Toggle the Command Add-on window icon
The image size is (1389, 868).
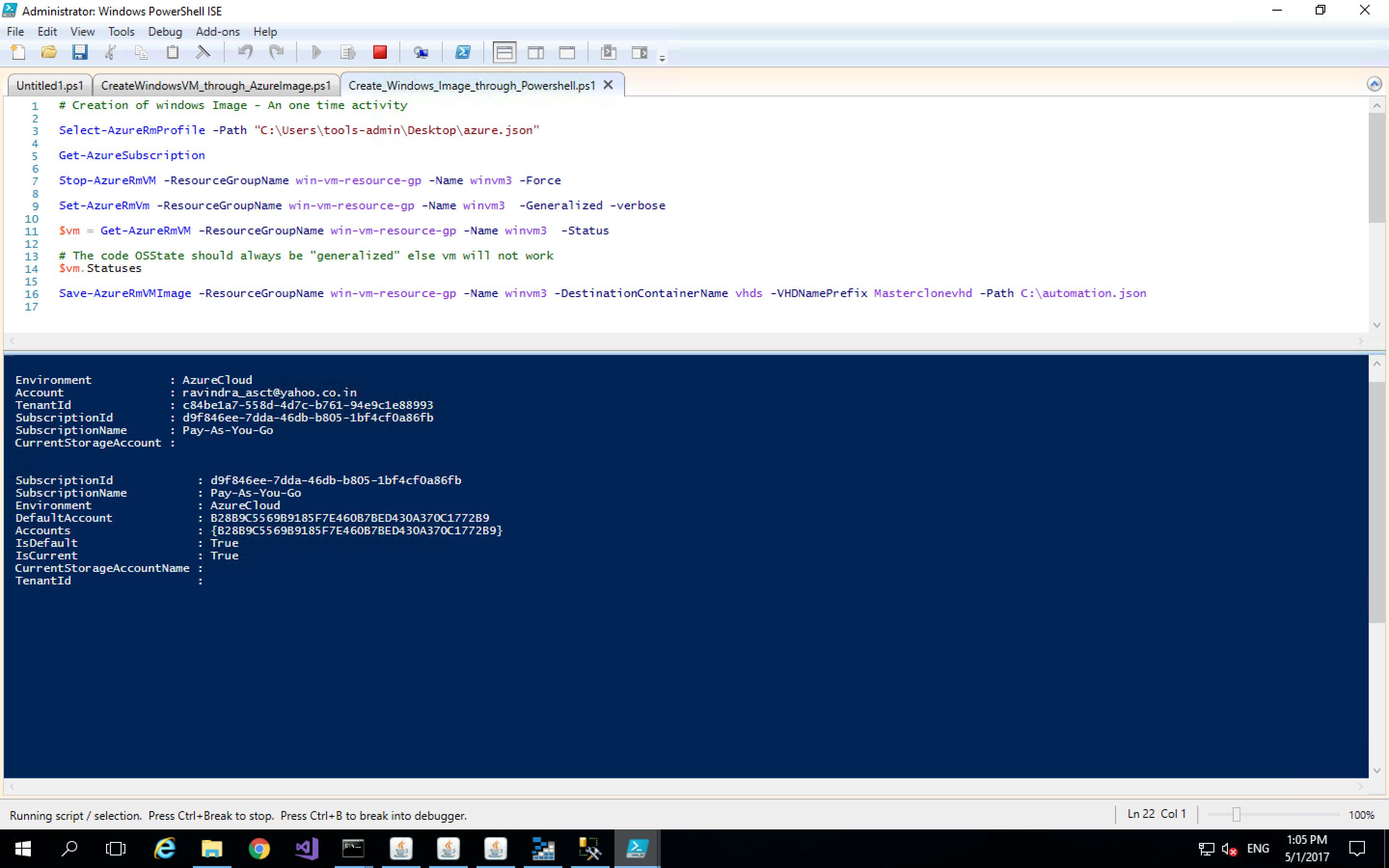point(608,53)
